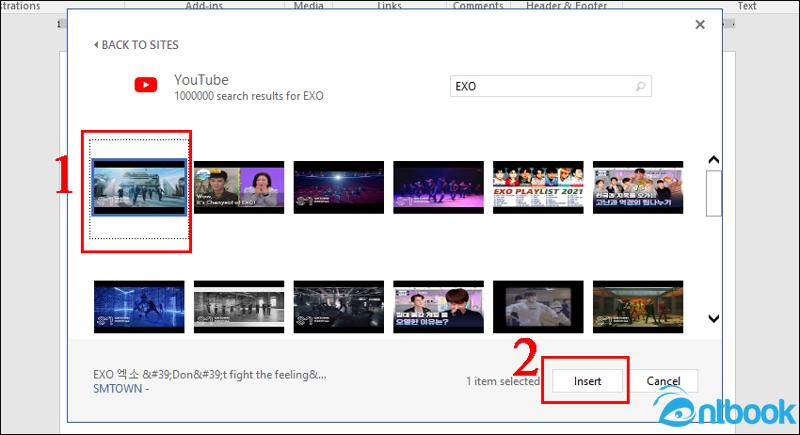
Task: Click the YouTube logo icon
Action: coord(146,85)
